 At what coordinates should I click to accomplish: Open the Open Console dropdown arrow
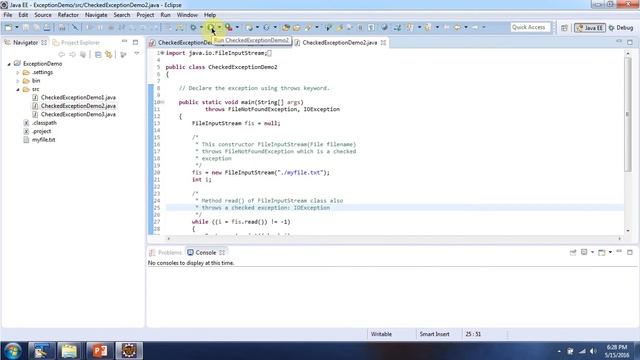point(610,252)
